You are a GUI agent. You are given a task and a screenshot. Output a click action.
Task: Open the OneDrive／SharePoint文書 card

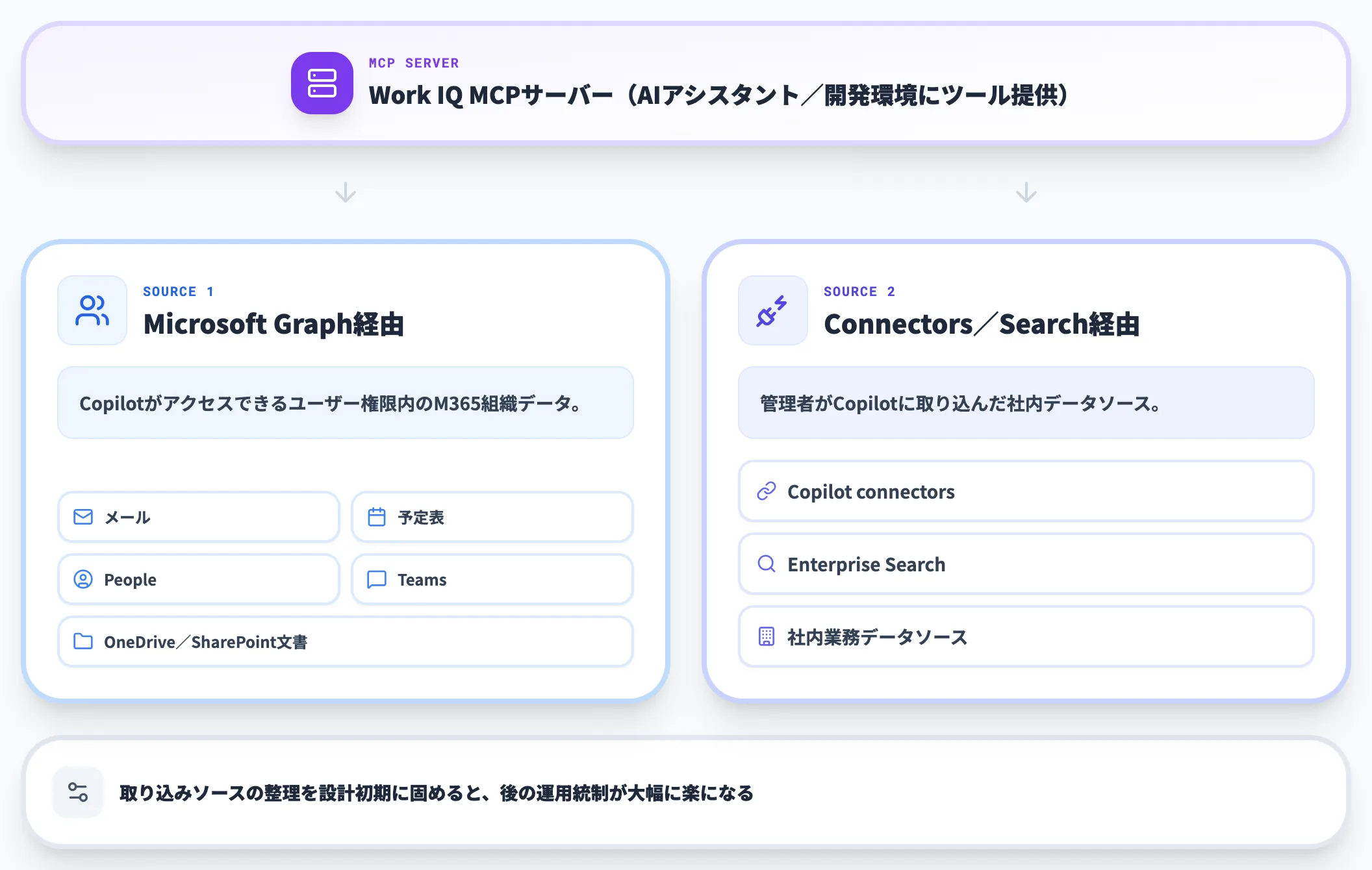pos(346,641)
